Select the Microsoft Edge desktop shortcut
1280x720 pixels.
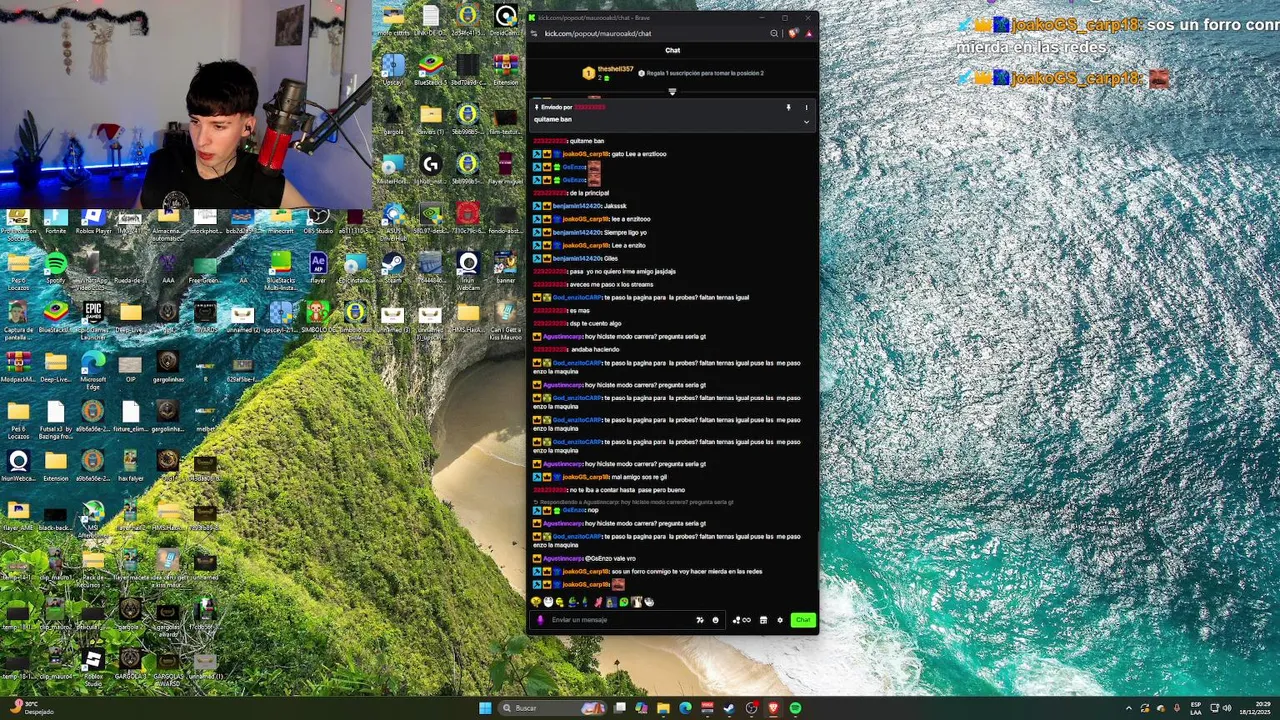click(x=93, y=368)
